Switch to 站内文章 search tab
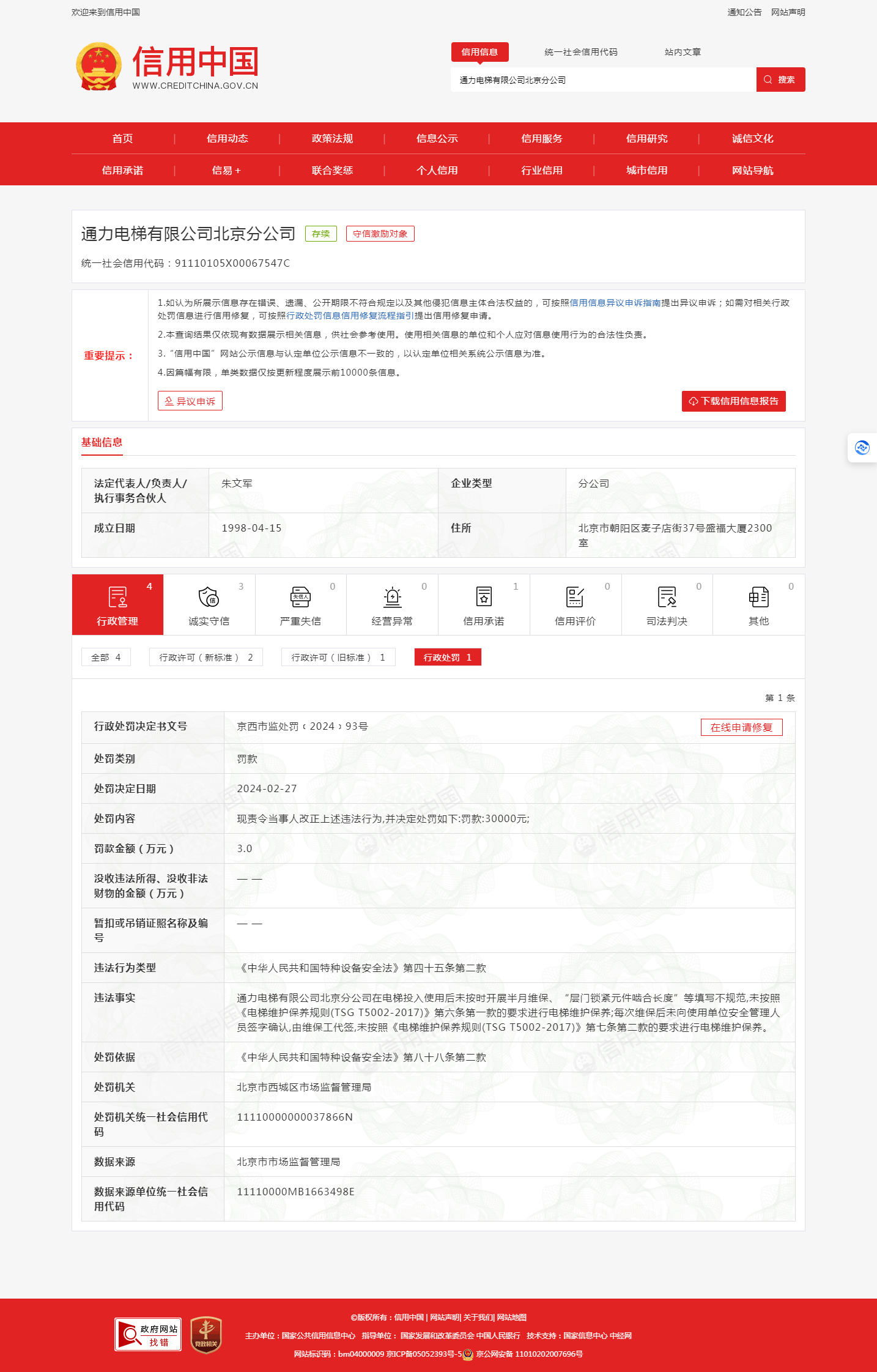877x1372 pixels. tap(683, 52)
